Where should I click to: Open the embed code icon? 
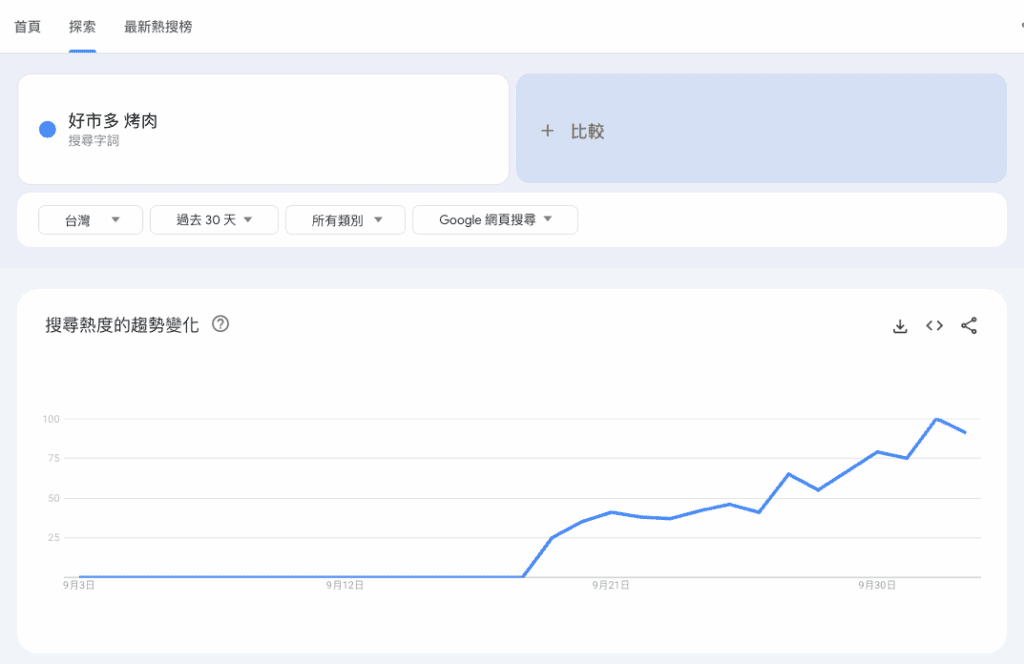click(x=935, y=326)
